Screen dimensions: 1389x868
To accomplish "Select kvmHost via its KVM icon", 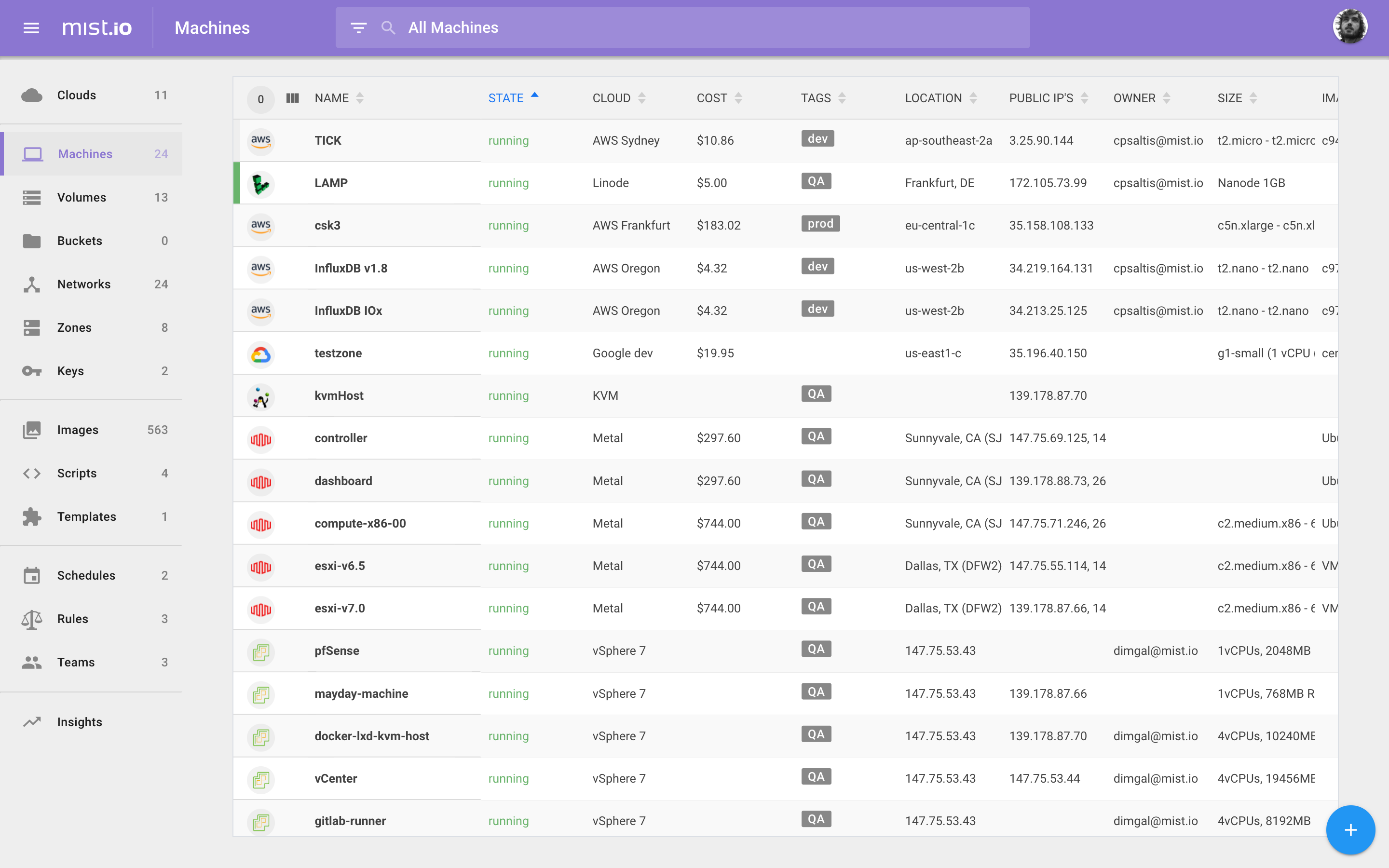I will tap(260, 397).
